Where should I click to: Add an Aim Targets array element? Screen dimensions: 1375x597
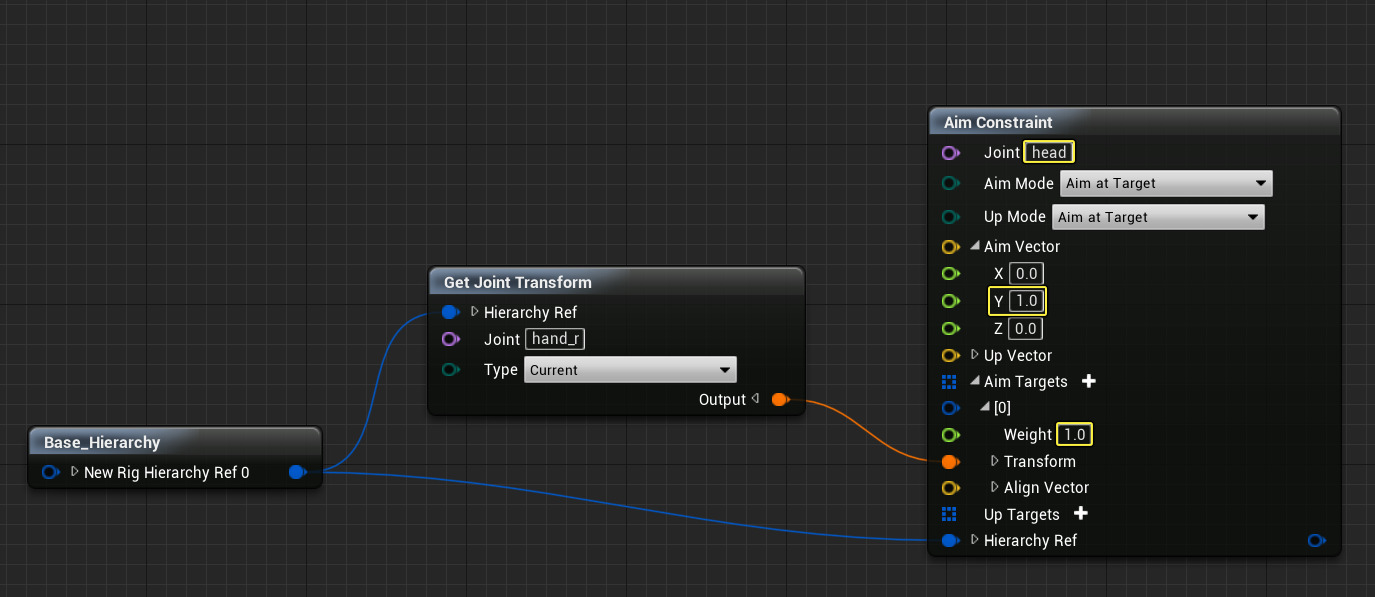(x=1089, y=381)
